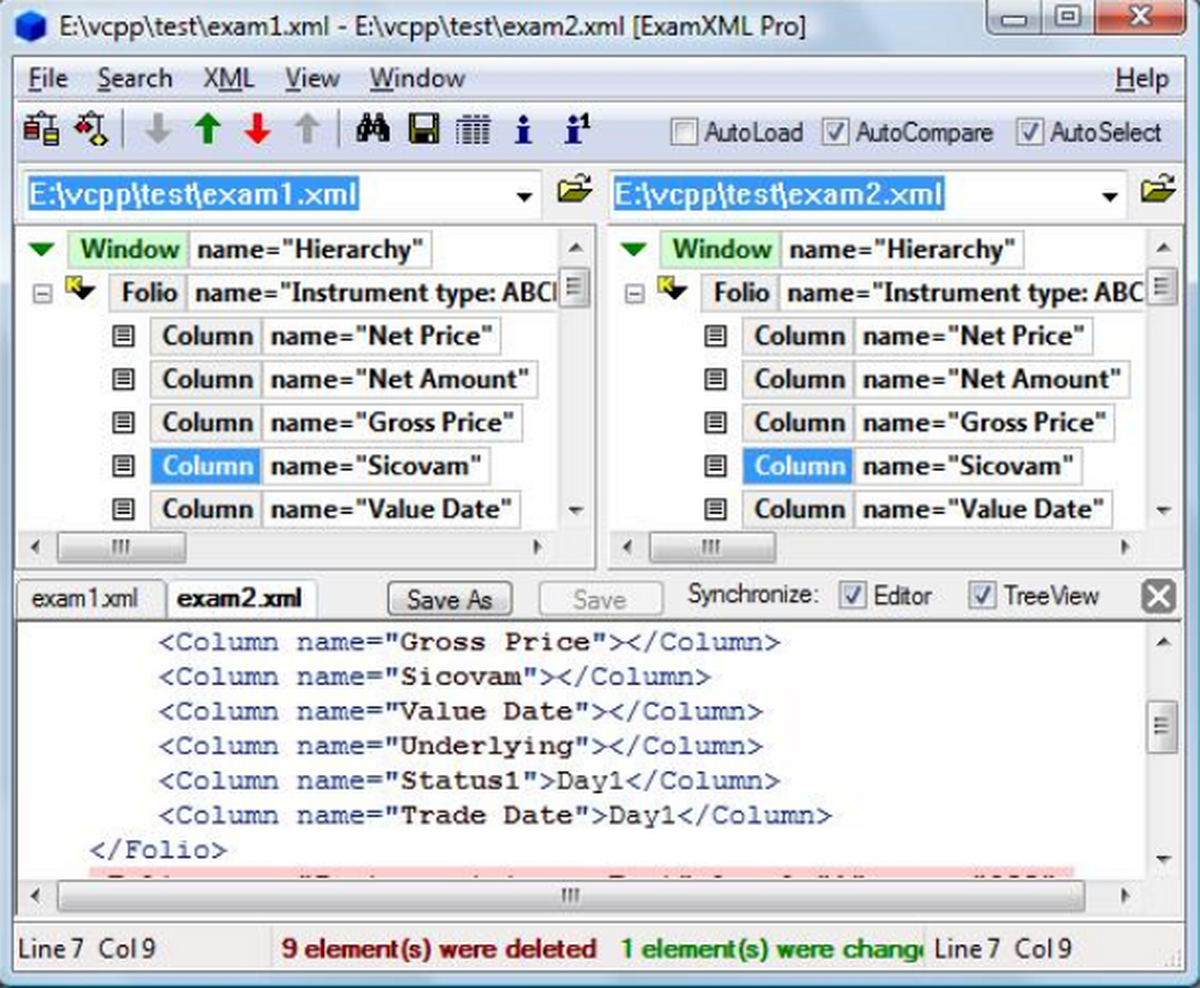Switch to the exam1.xml editor tab
The image size is (1200, 988).
pos(84,599)
